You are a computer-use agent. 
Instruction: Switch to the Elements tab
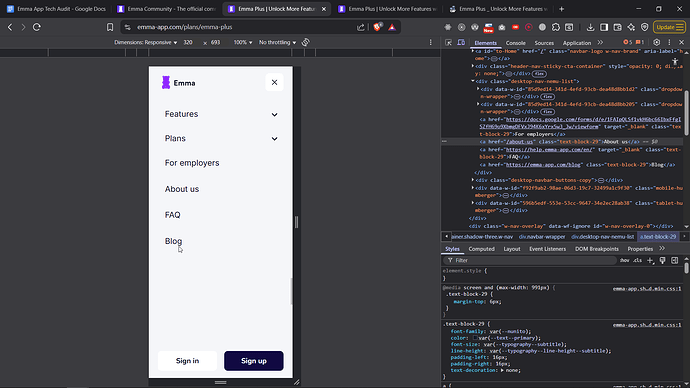coord(485,43)
